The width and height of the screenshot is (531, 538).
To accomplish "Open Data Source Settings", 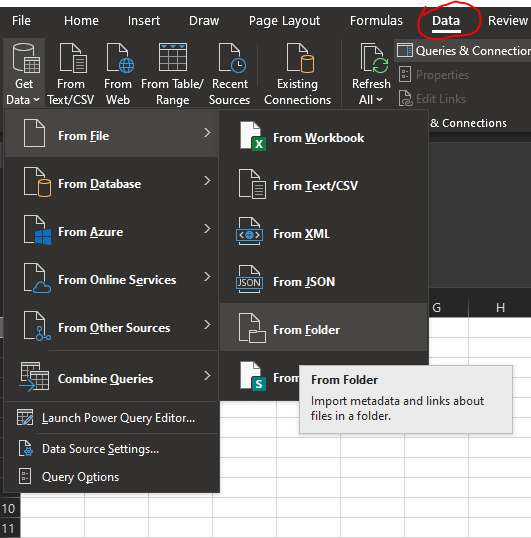I will tap(112, 449).
